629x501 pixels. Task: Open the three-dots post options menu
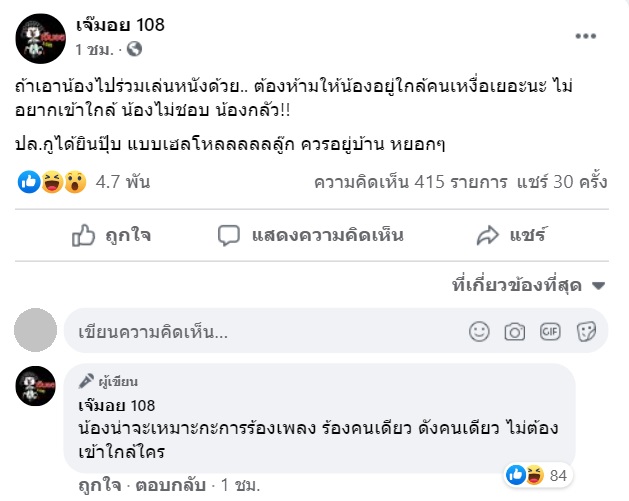click(585, 36)
